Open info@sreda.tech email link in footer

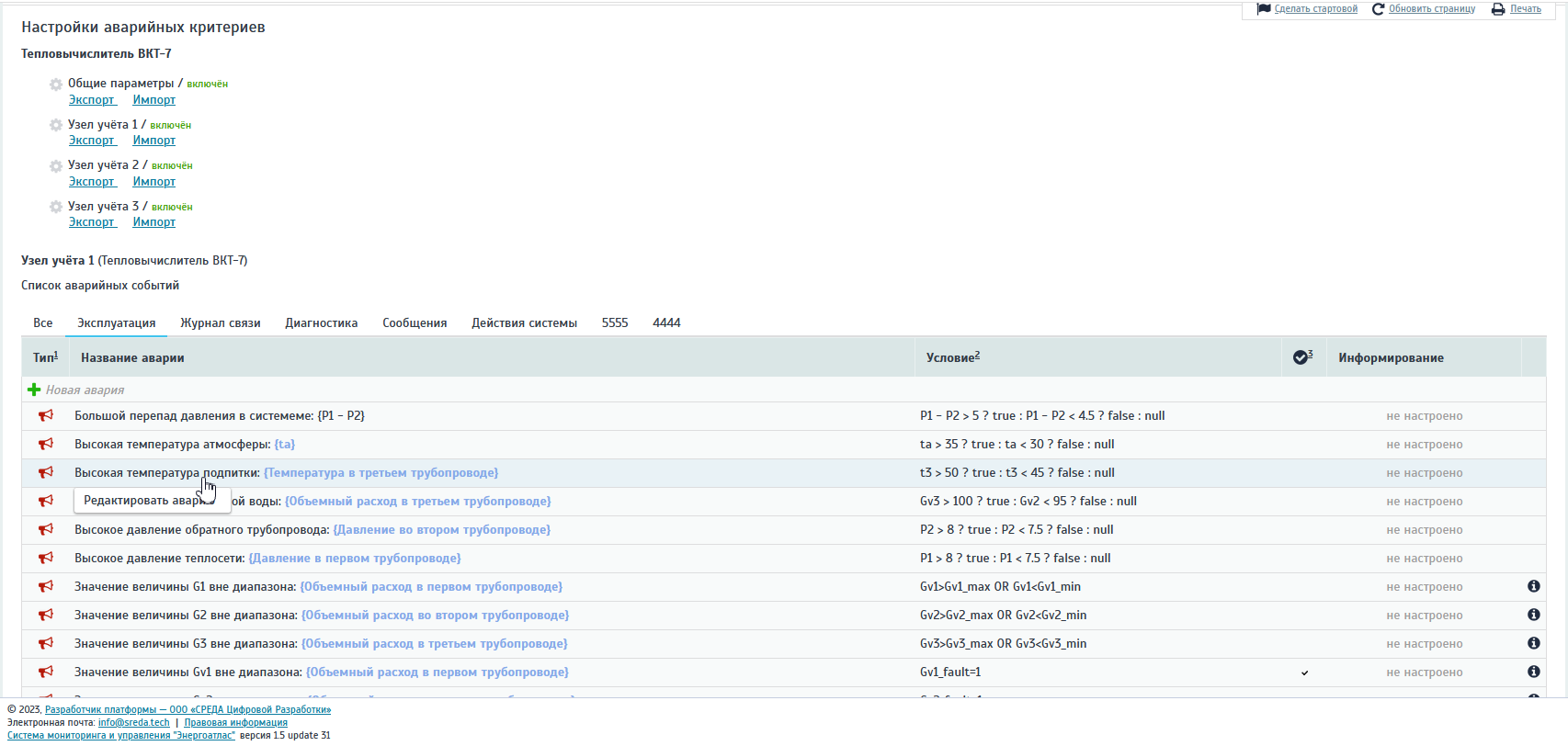pyautogui.click(x=134, y=723)
